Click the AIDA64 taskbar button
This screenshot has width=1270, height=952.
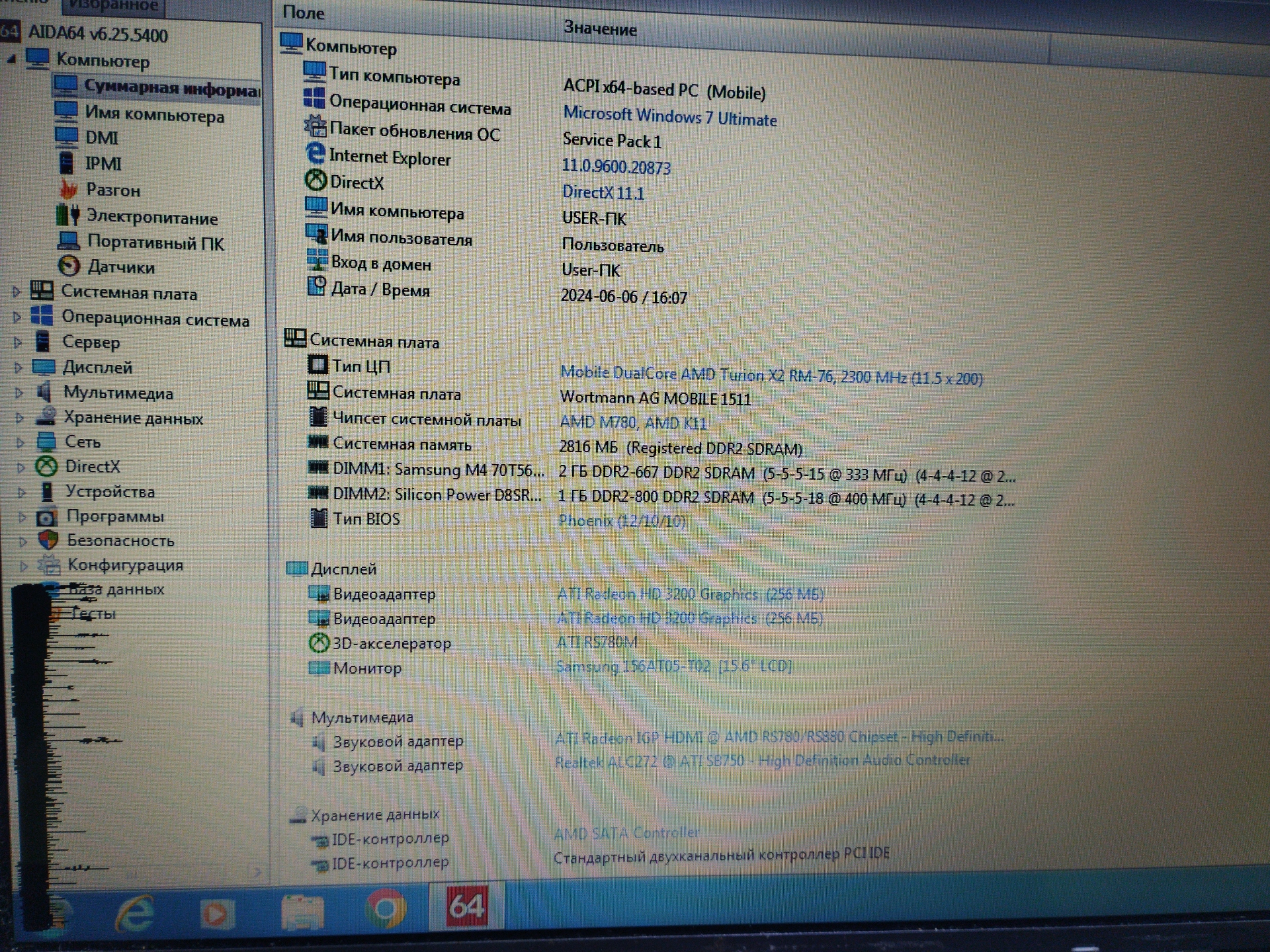click(467, 906)
